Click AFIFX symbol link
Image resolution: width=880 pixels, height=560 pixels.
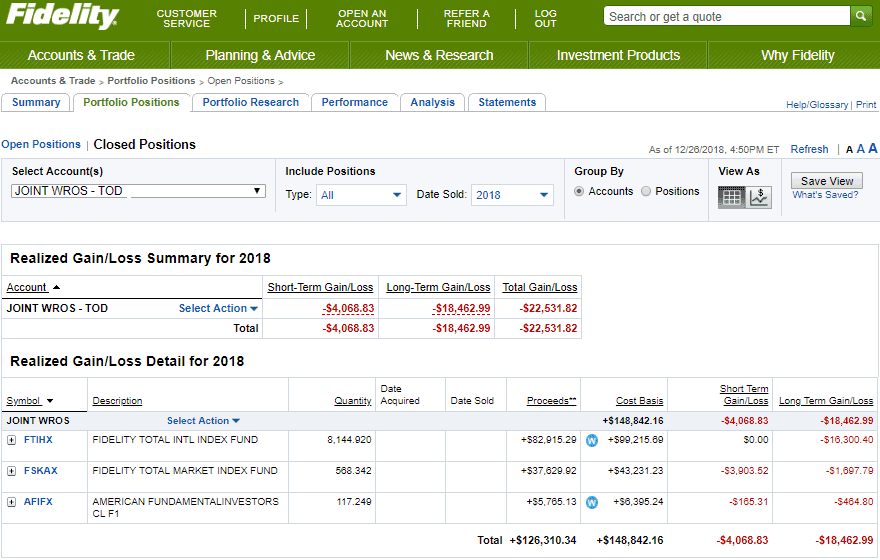(x=38, y=502)
